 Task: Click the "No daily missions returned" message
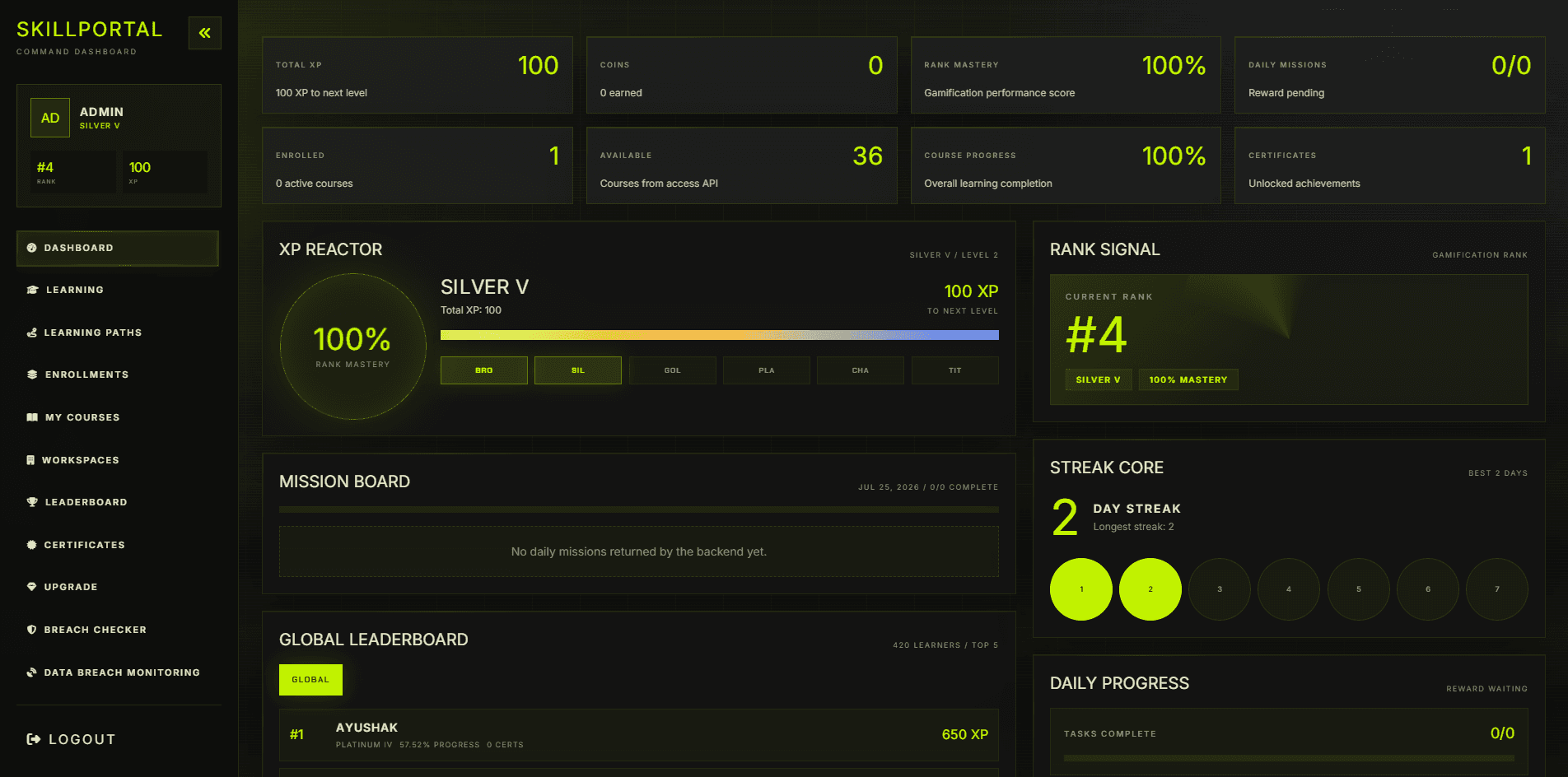point(639,551)
